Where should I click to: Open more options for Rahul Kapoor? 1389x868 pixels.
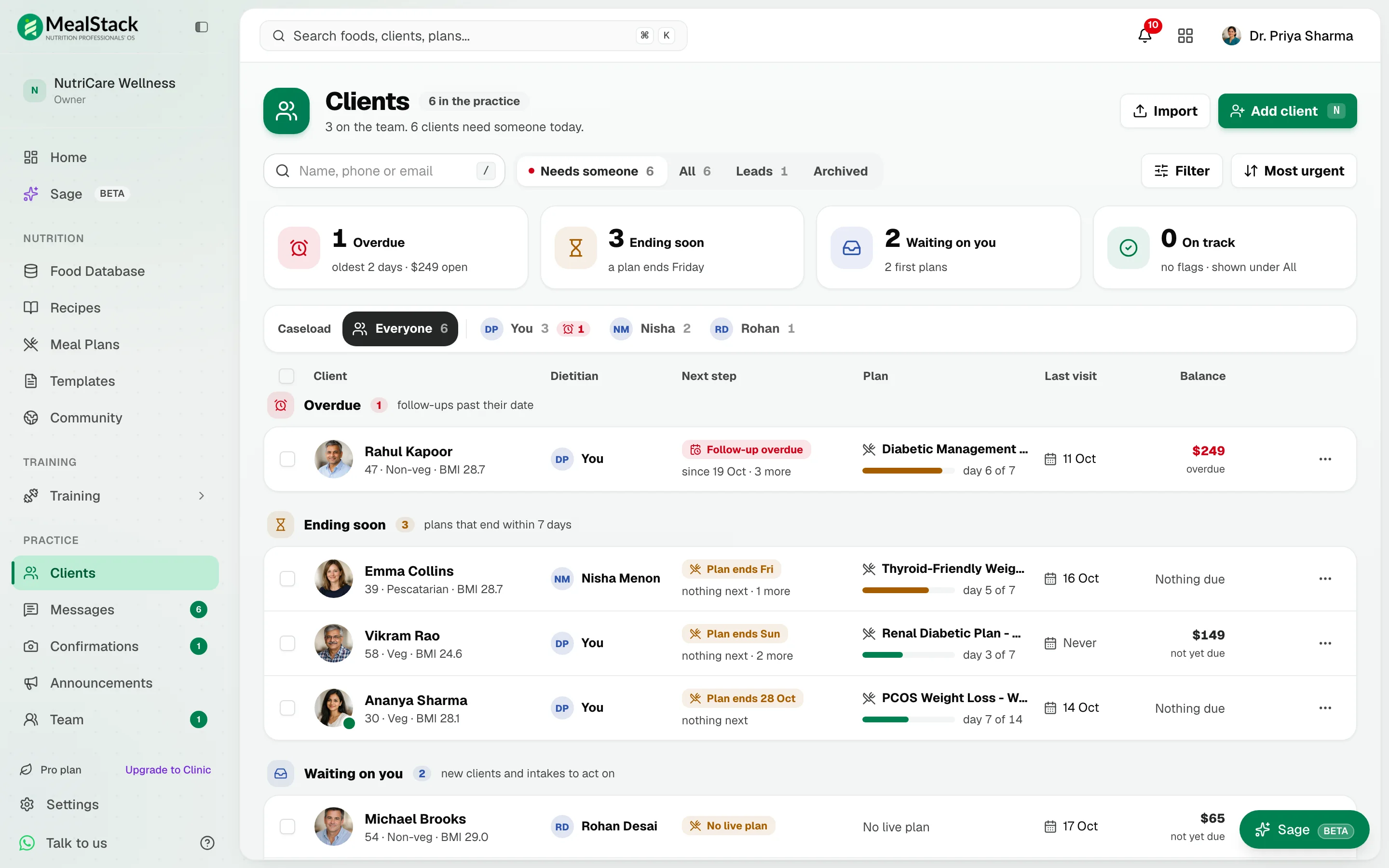click(x=1325, y=459)
